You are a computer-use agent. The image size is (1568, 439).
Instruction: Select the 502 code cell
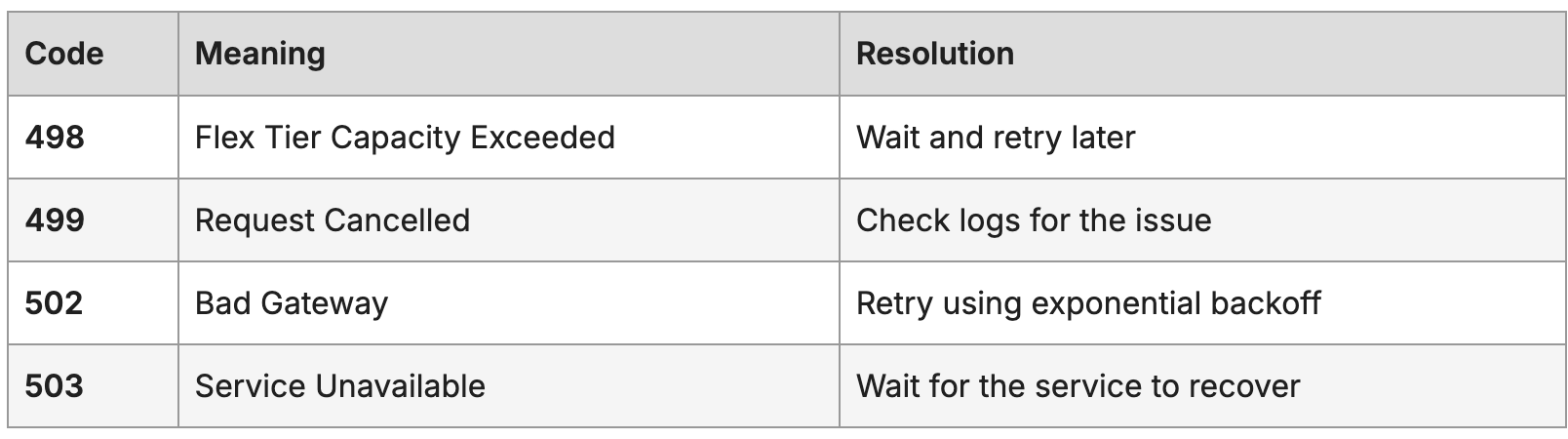(x=55, y=303)
